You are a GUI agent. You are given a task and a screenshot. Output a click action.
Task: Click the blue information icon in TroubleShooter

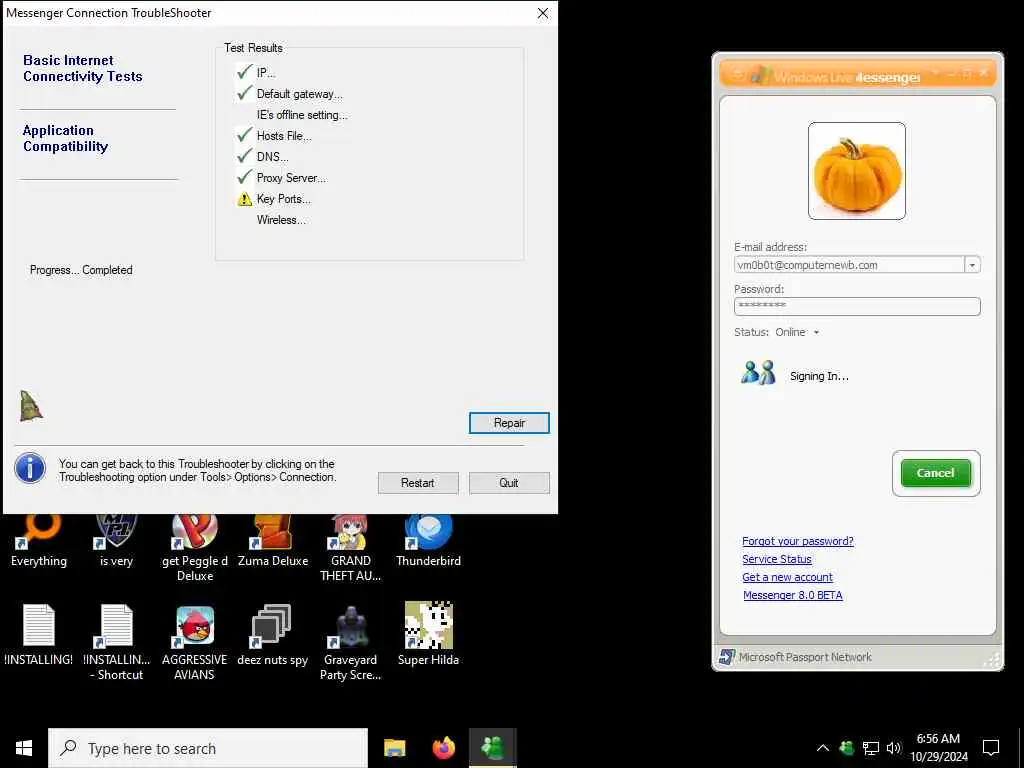[30, 468]
